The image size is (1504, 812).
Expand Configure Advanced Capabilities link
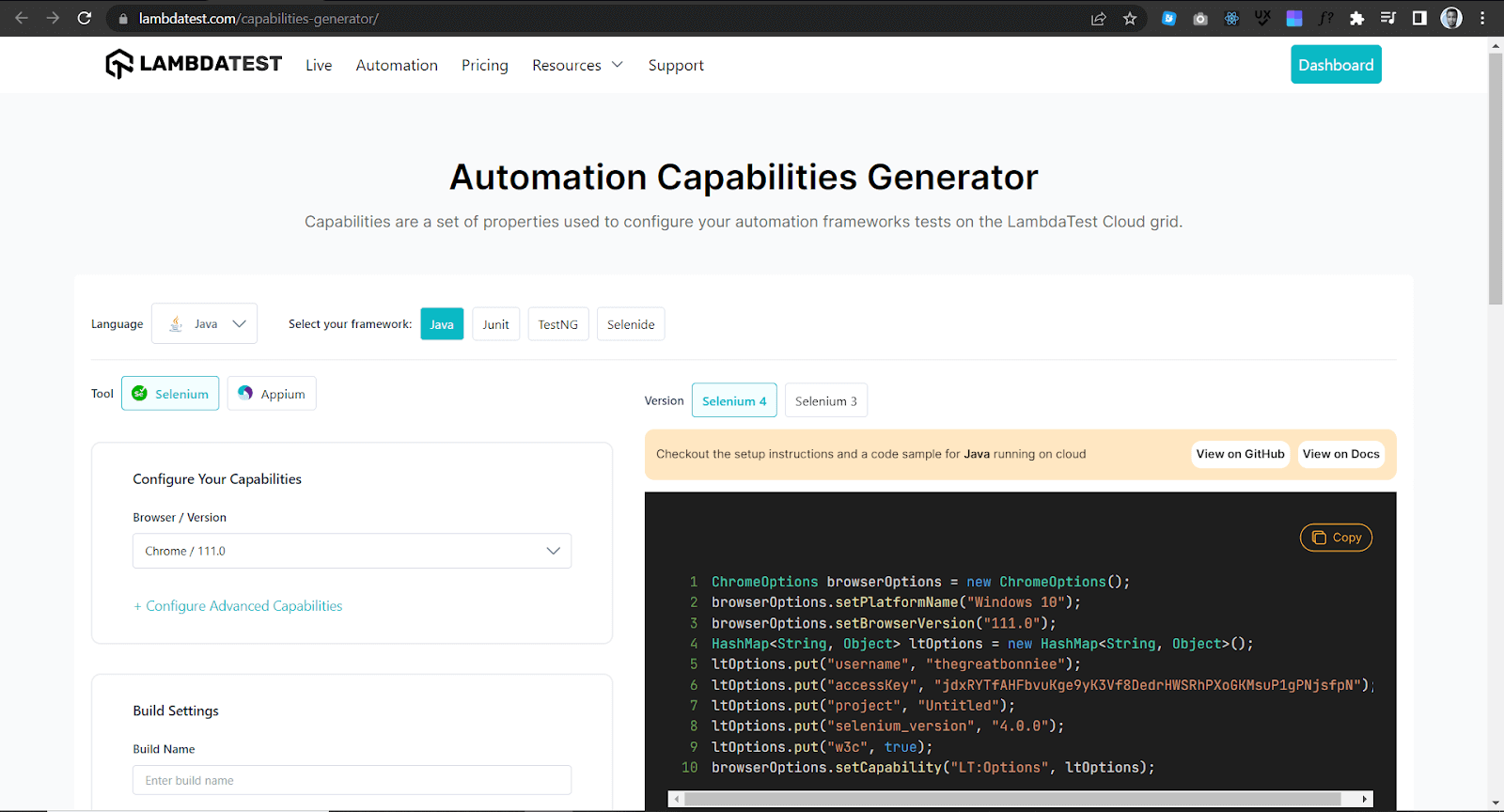click(238, 606)
